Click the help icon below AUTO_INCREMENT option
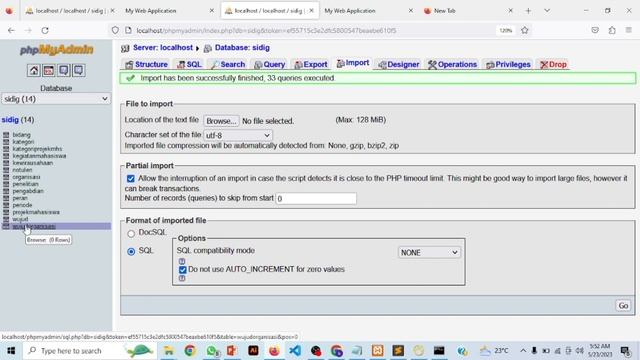Screen dimensions: 640x360 (x=182, y=278)
